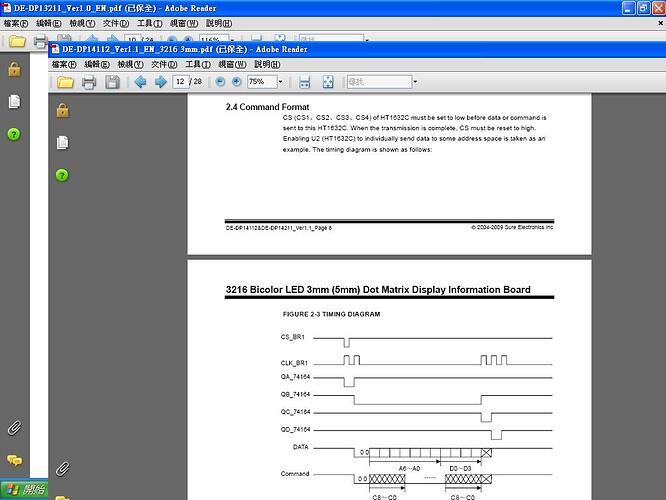The width and height of the screenshot is (666, 500).
Task: Click fit one full page icon
Action: (328, 82)
